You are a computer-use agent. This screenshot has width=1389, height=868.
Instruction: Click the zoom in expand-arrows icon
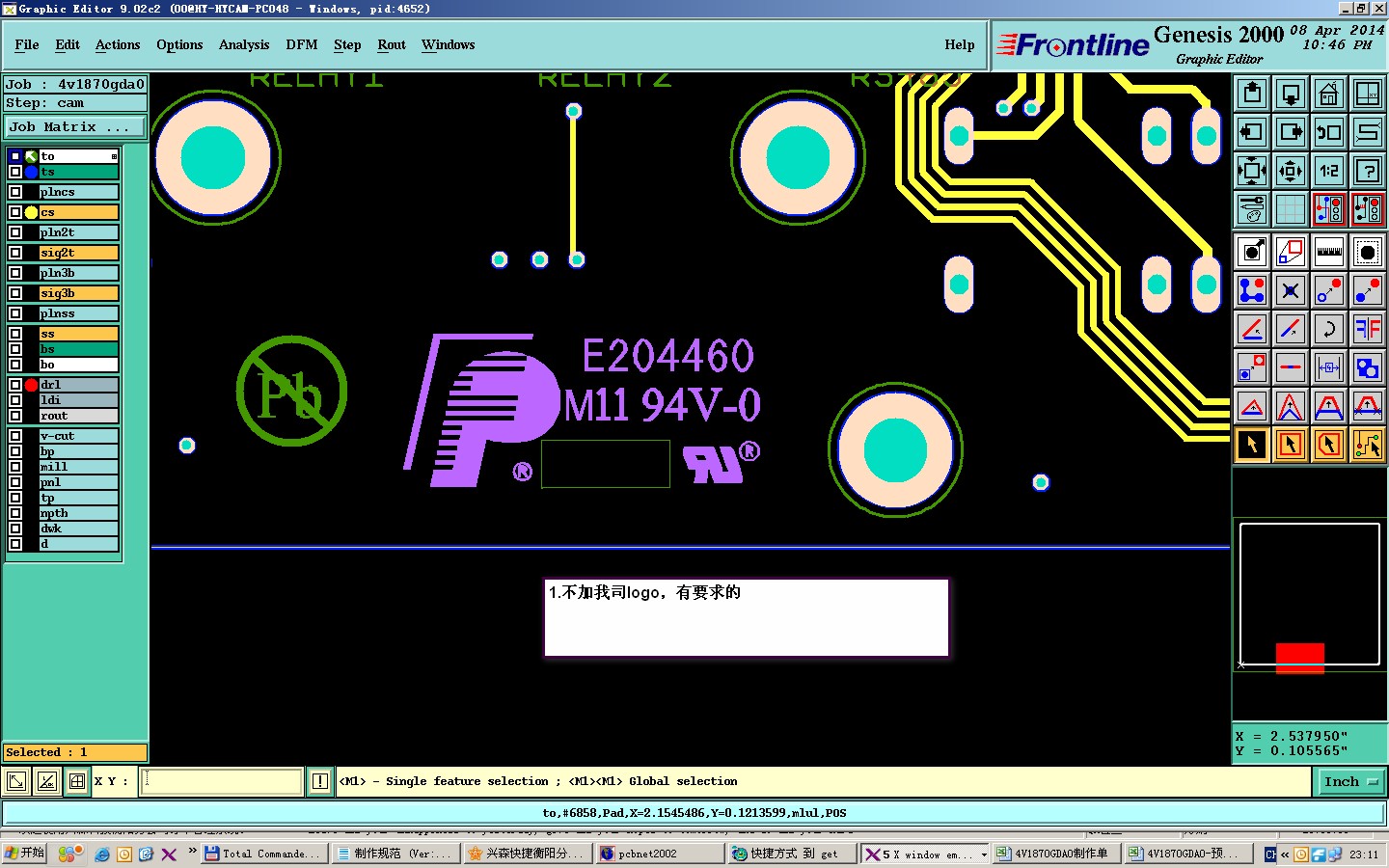(x=1252, y=171)
